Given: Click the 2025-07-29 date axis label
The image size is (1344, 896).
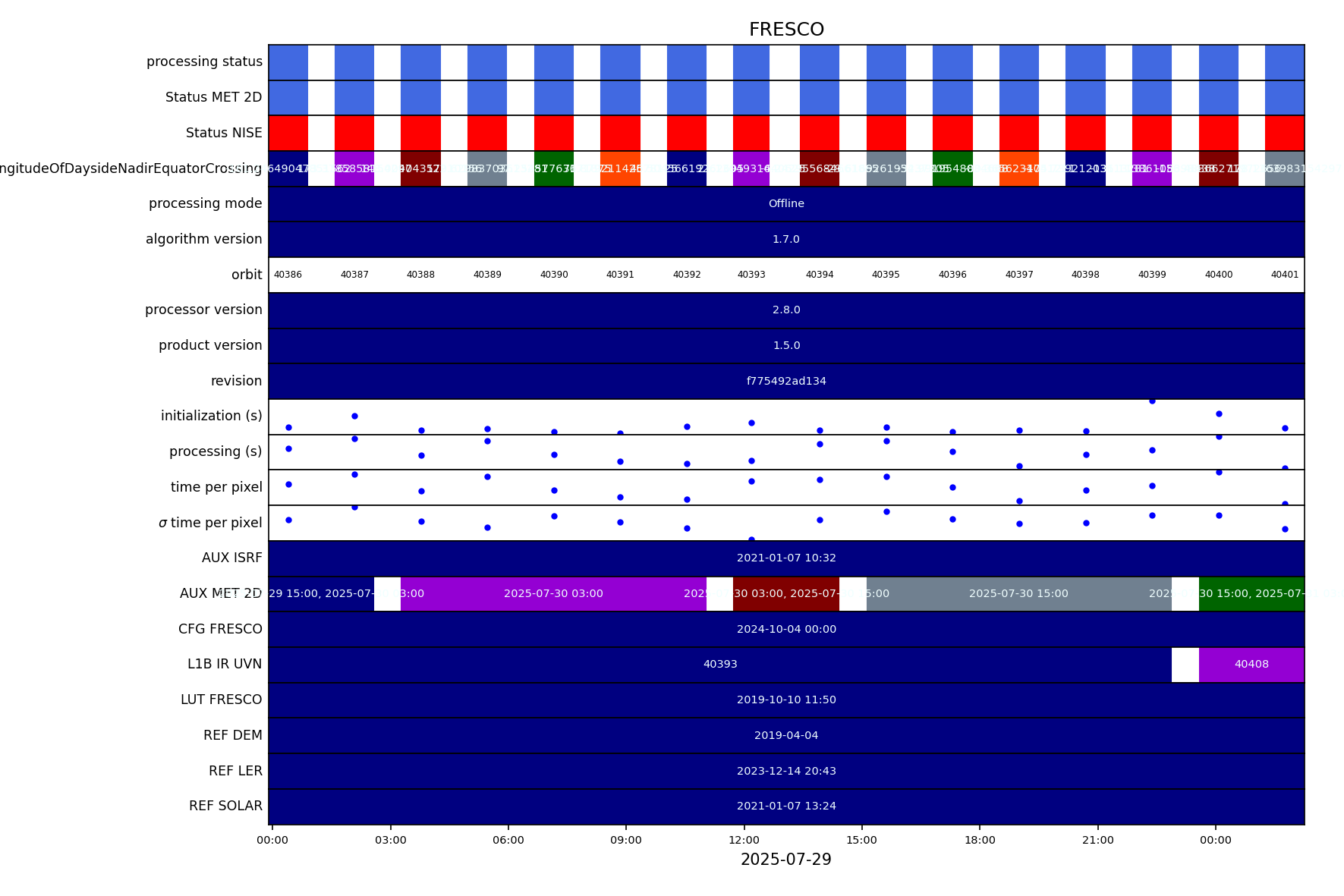Looking at the screenshot, I should click(x=785, y=860).
